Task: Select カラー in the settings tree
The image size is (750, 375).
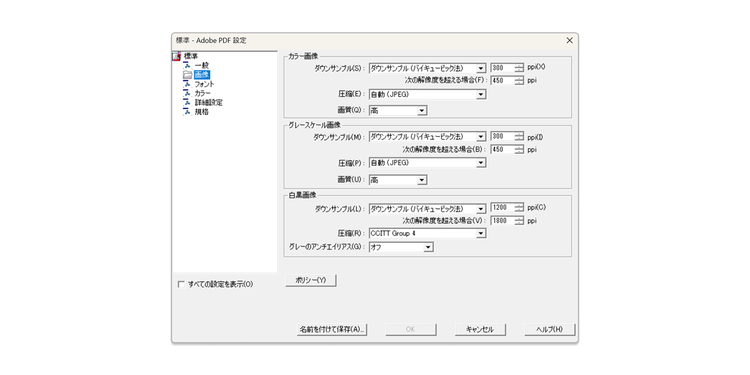Action: (x=203, y=93)
